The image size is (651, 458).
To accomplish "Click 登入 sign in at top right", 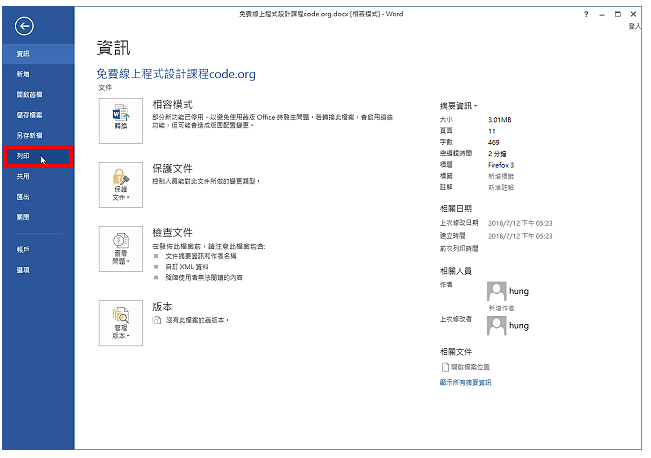I will click(634, 26).
